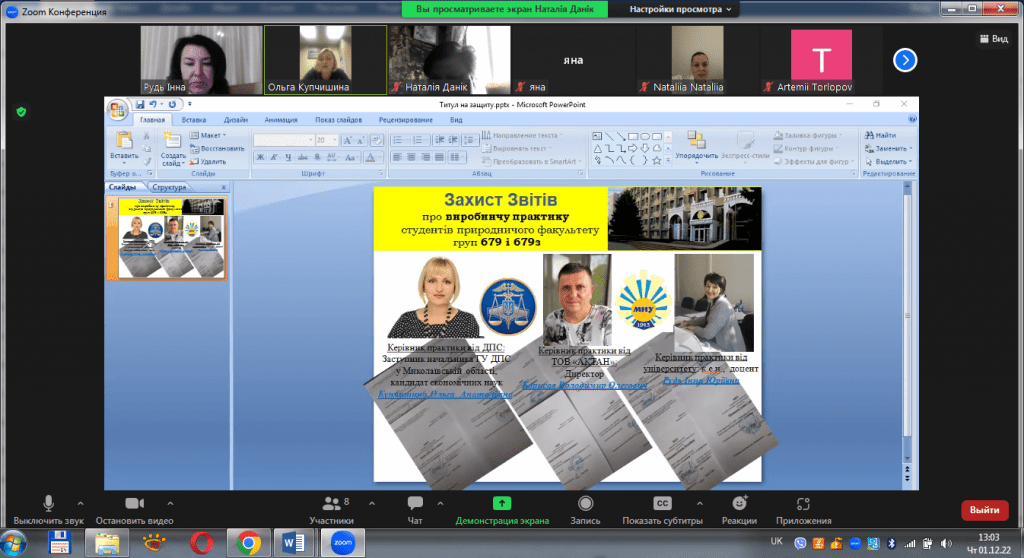Viewport: 1024px width, 558px height.
Task: Start screen sharing with Демонстрация экрана
Action: (501, 508)
